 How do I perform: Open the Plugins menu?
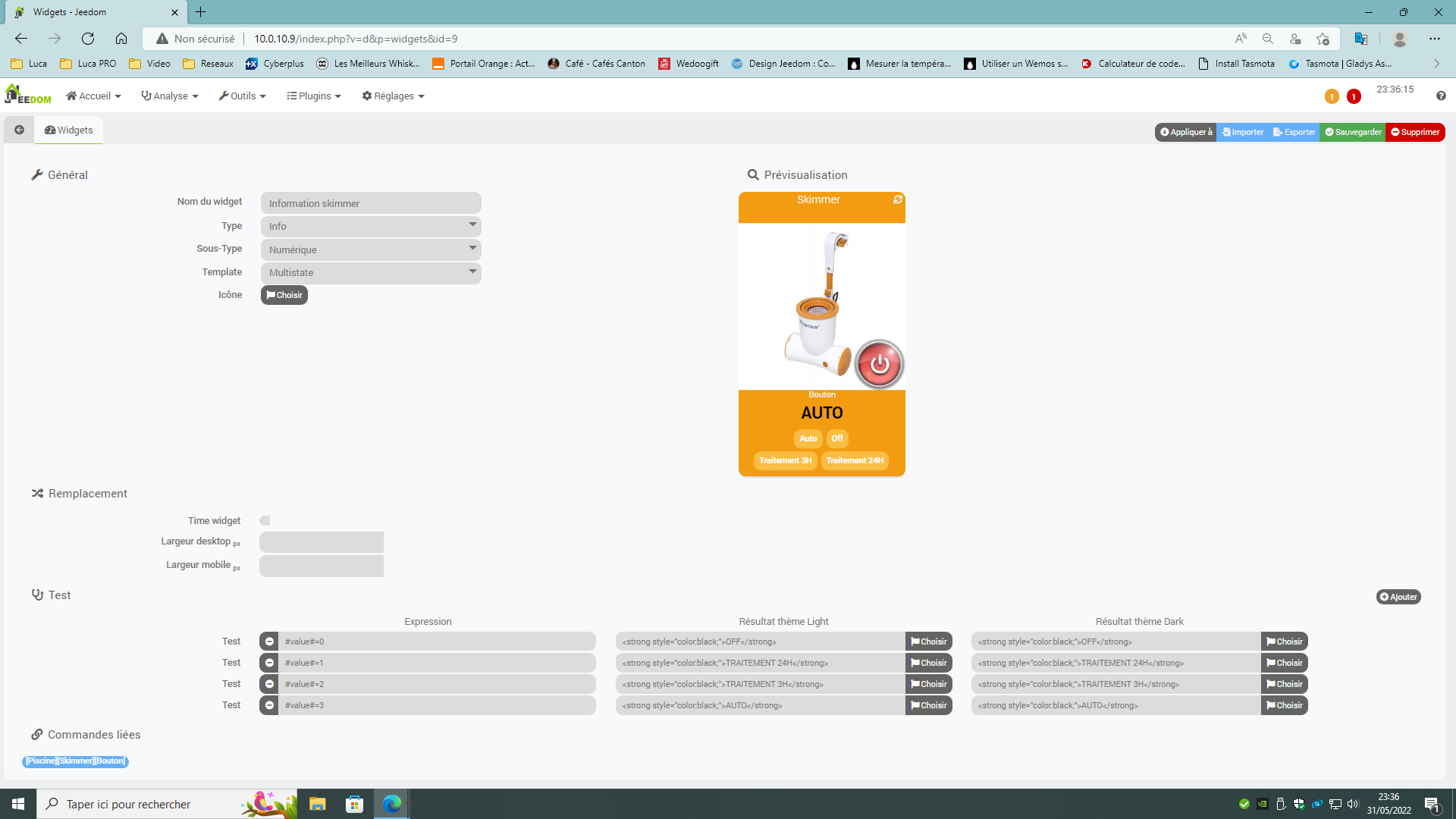tap(314, 96)
